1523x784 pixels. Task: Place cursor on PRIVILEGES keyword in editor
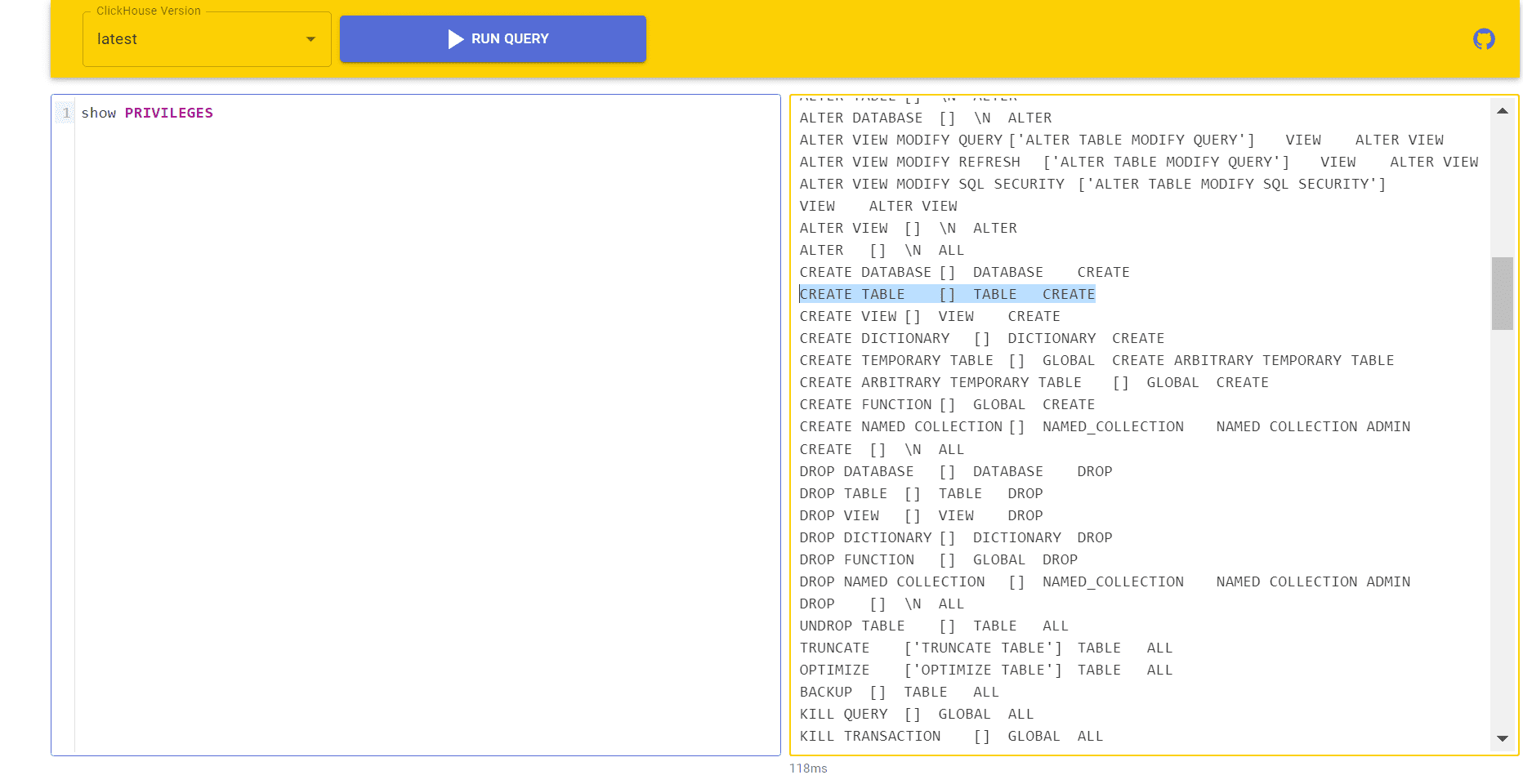[x=168, y=113]
